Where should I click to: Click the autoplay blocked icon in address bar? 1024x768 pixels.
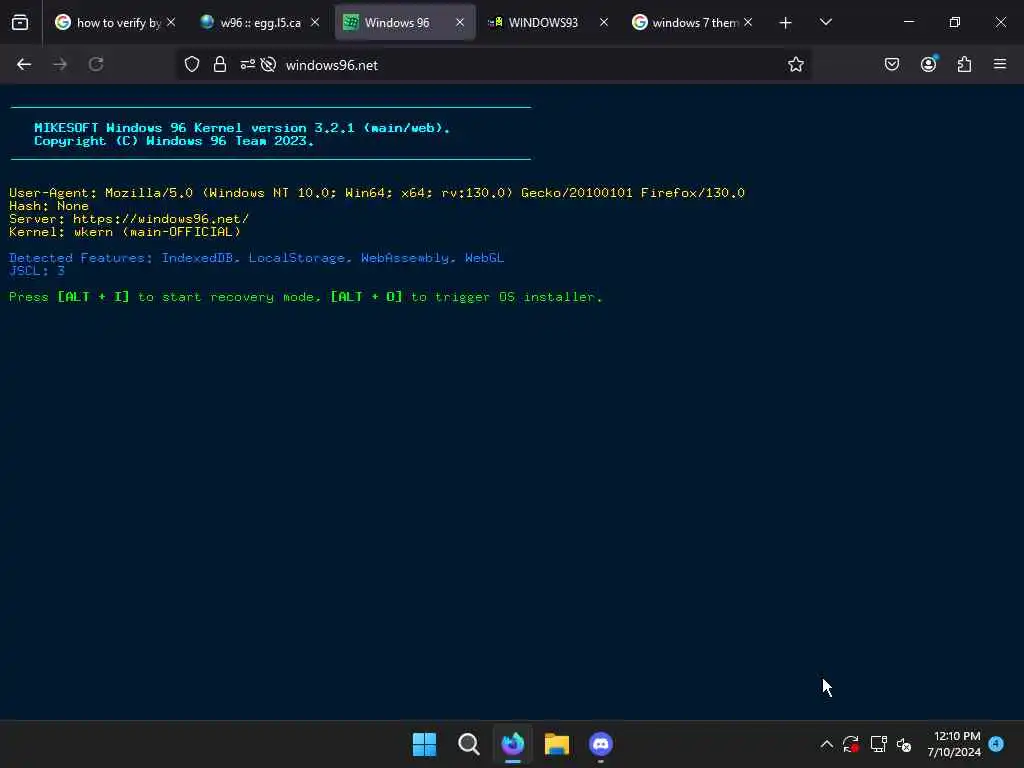[x=268, y=65]
